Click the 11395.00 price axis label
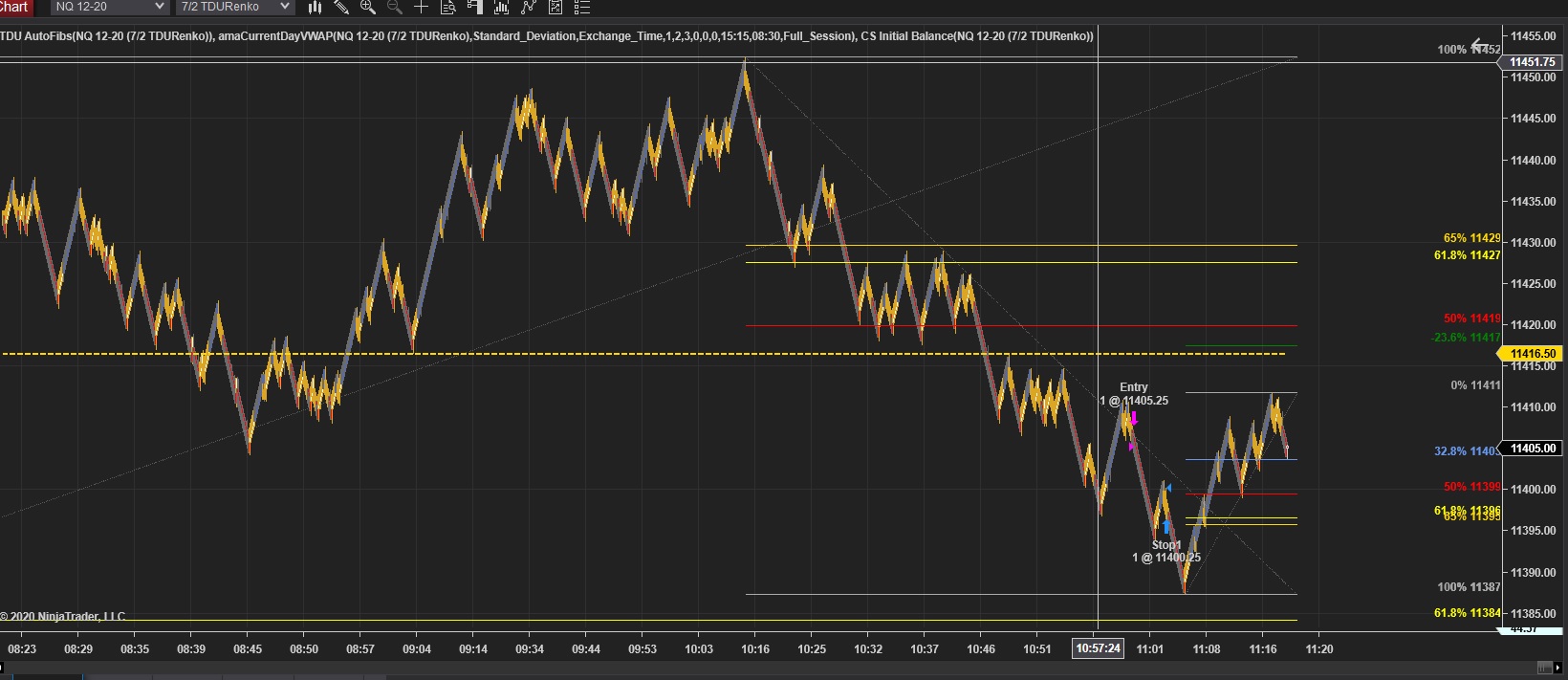 pyautogui.click(x=1533, y=531)
